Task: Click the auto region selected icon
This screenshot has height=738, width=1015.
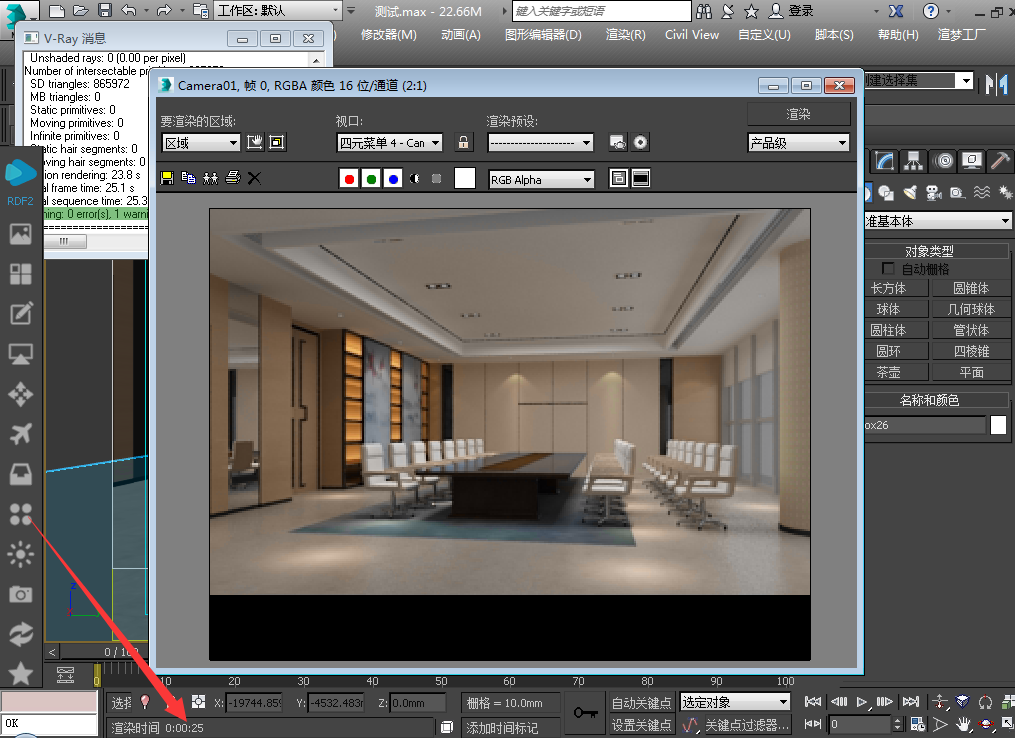Action: 277,142
